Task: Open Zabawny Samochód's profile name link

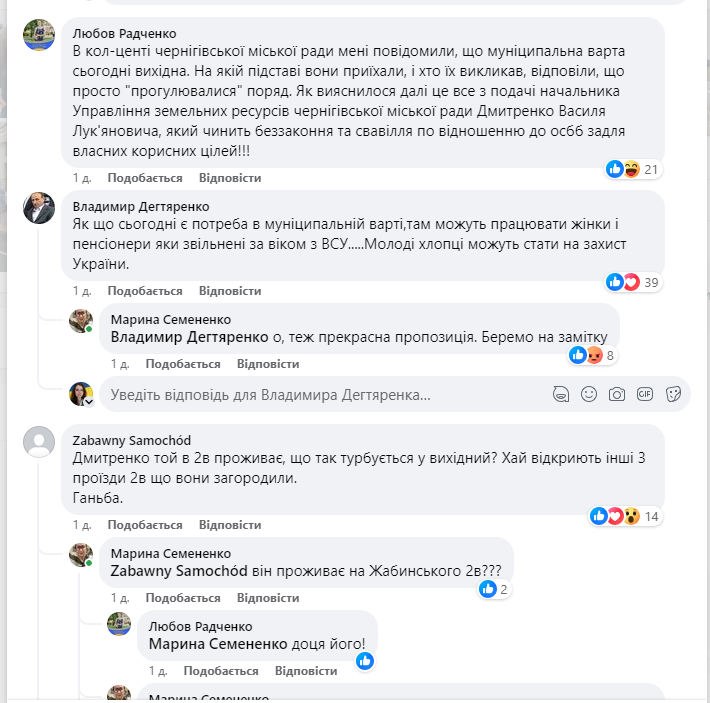Action: pos(132,439)
